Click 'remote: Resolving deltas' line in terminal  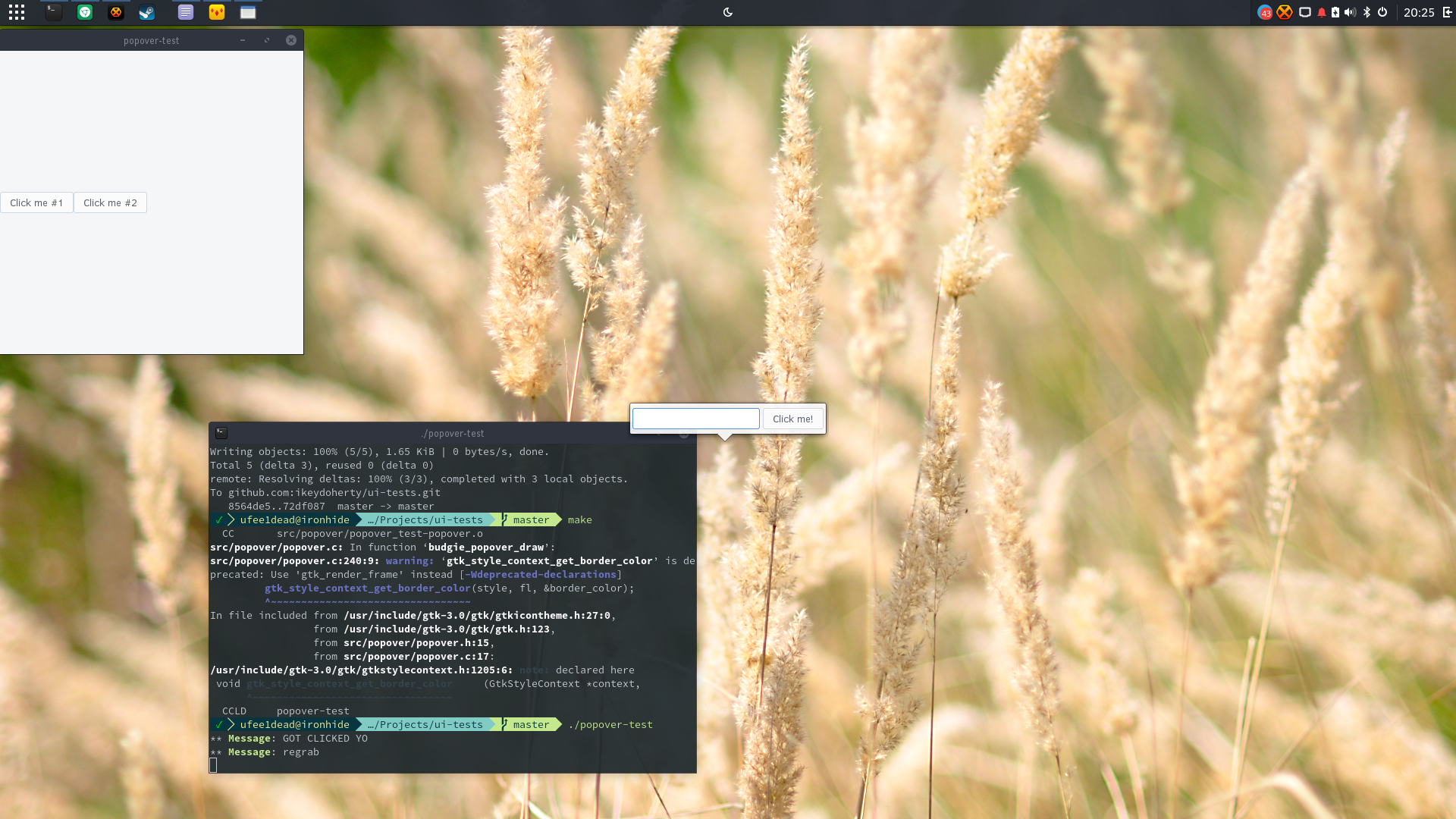tap(419, 479)
